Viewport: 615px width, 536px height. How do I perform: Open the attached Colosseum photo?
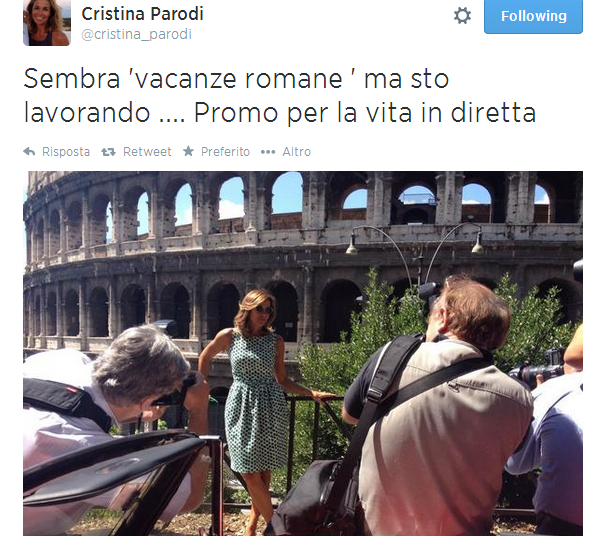(x=303, y=353)
